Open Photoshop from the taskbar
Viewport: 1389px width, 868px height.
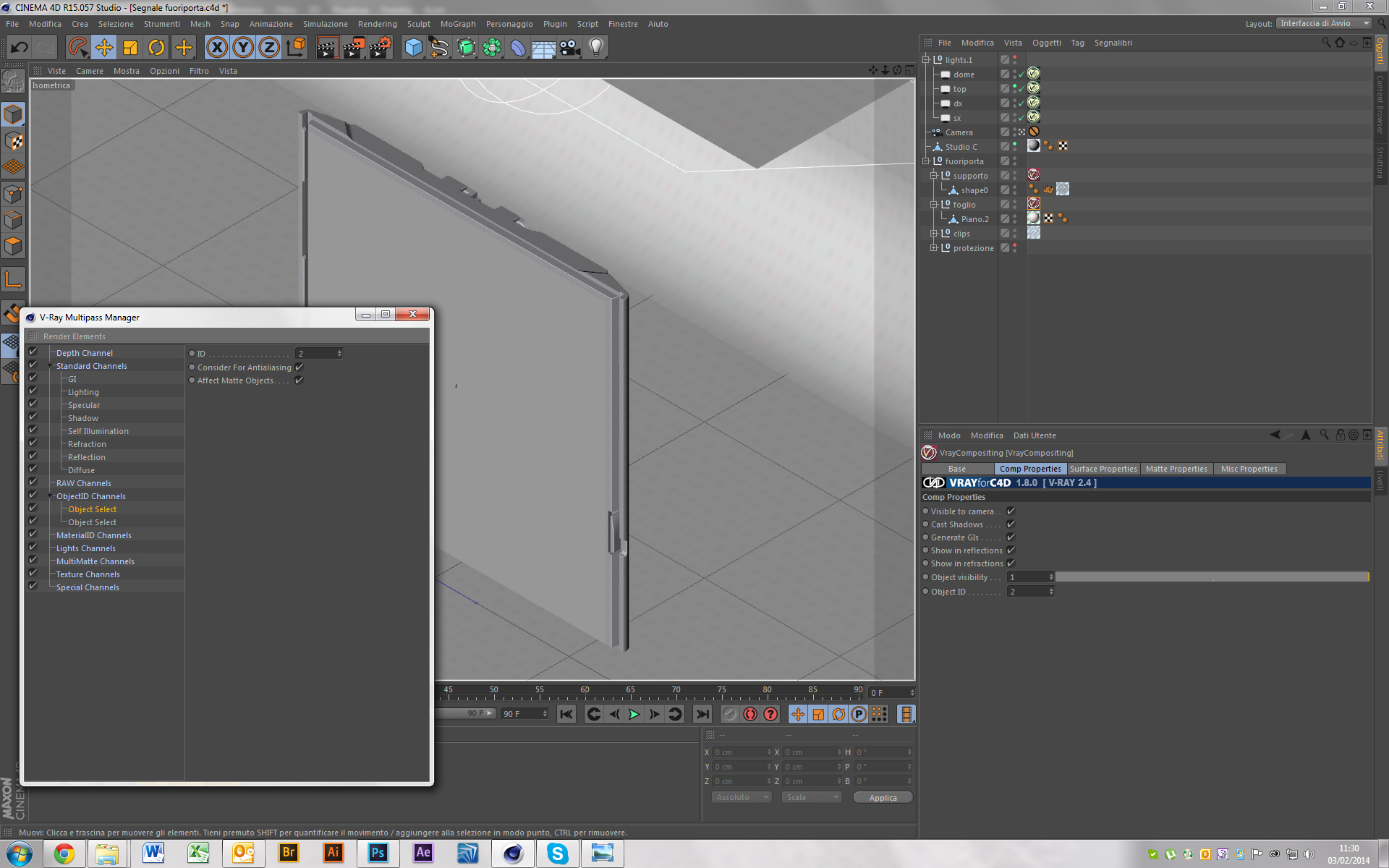pos(378,853)
